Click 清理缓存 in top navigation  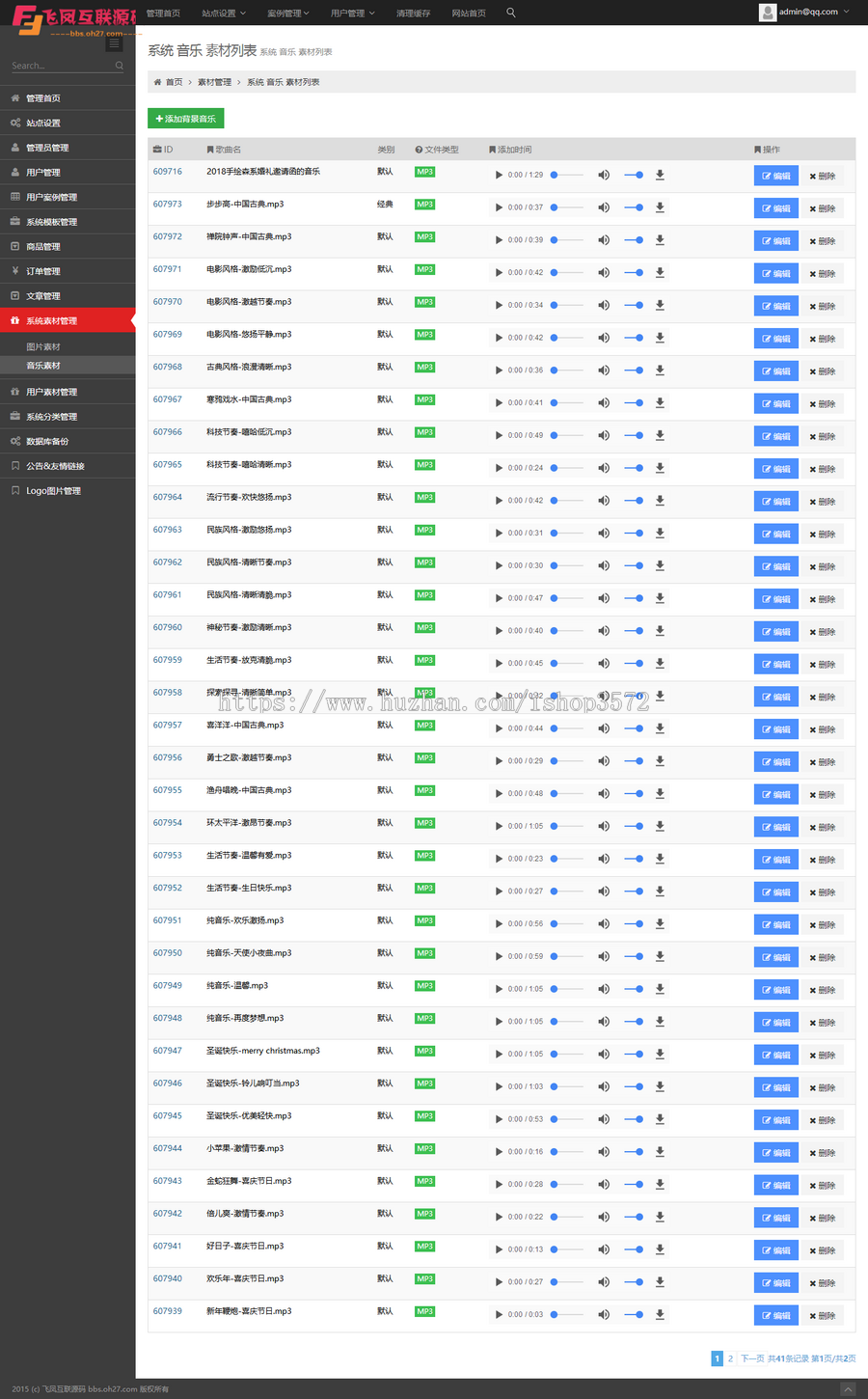[x=413, y=14]
